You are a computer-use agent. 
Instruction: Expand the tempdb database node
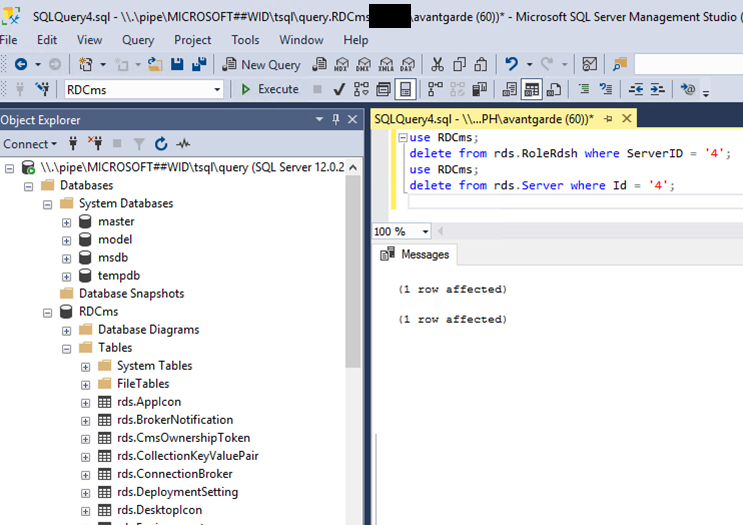(66, 276)
